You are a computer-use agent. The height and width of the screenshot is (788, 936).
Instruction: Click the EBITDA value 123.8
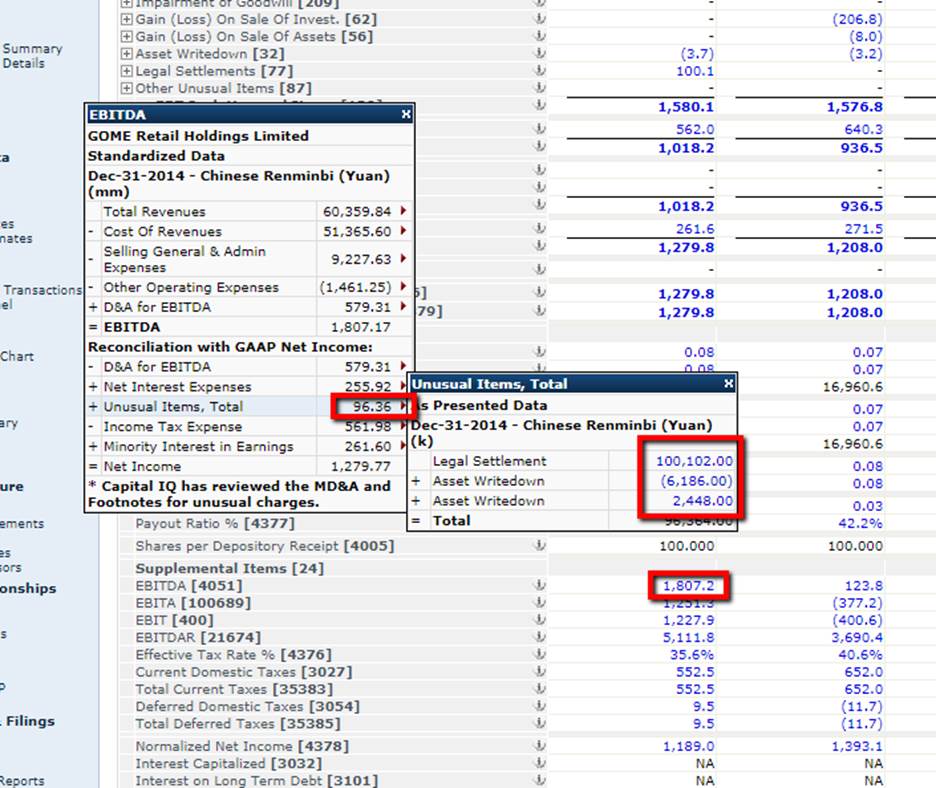[864, 586]
